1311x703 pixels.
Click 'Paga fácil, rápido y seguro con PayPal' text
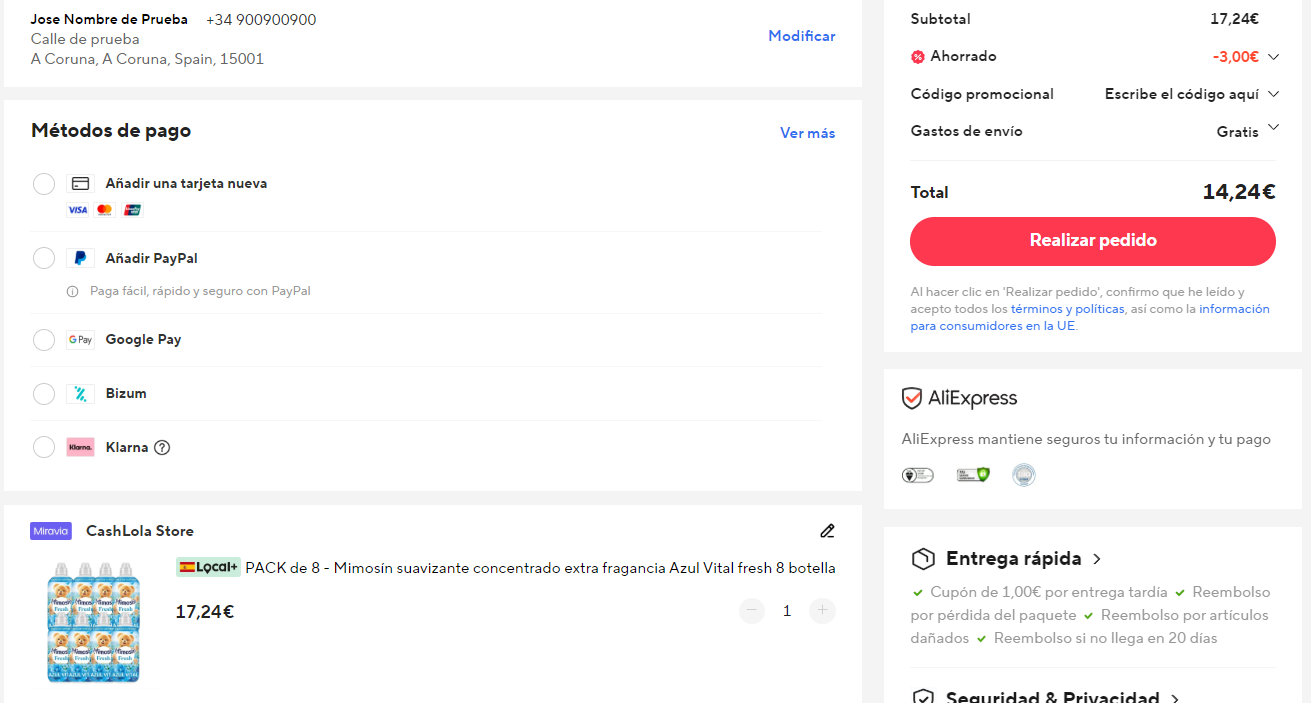click(x=200, y=292)
